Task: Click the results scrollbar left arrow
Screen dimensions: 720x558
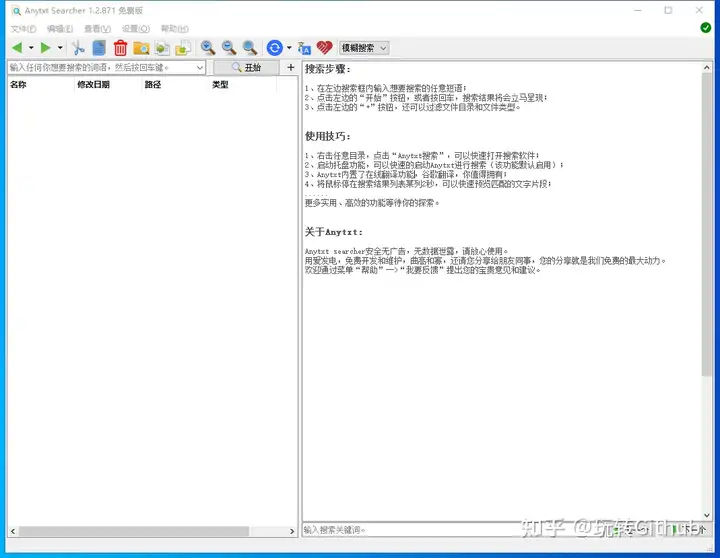Action: tap(13, 531)
